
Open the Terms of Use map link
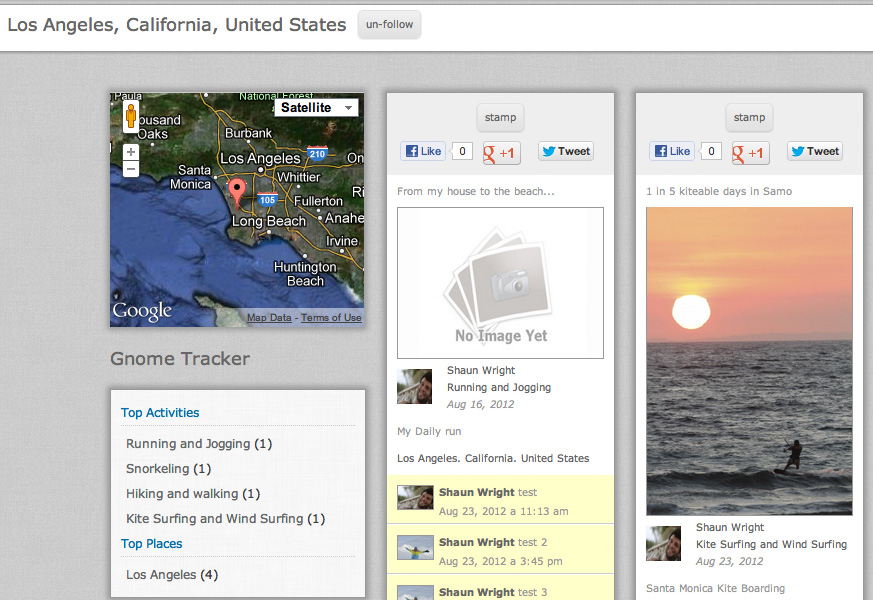(x=331, y=318)
